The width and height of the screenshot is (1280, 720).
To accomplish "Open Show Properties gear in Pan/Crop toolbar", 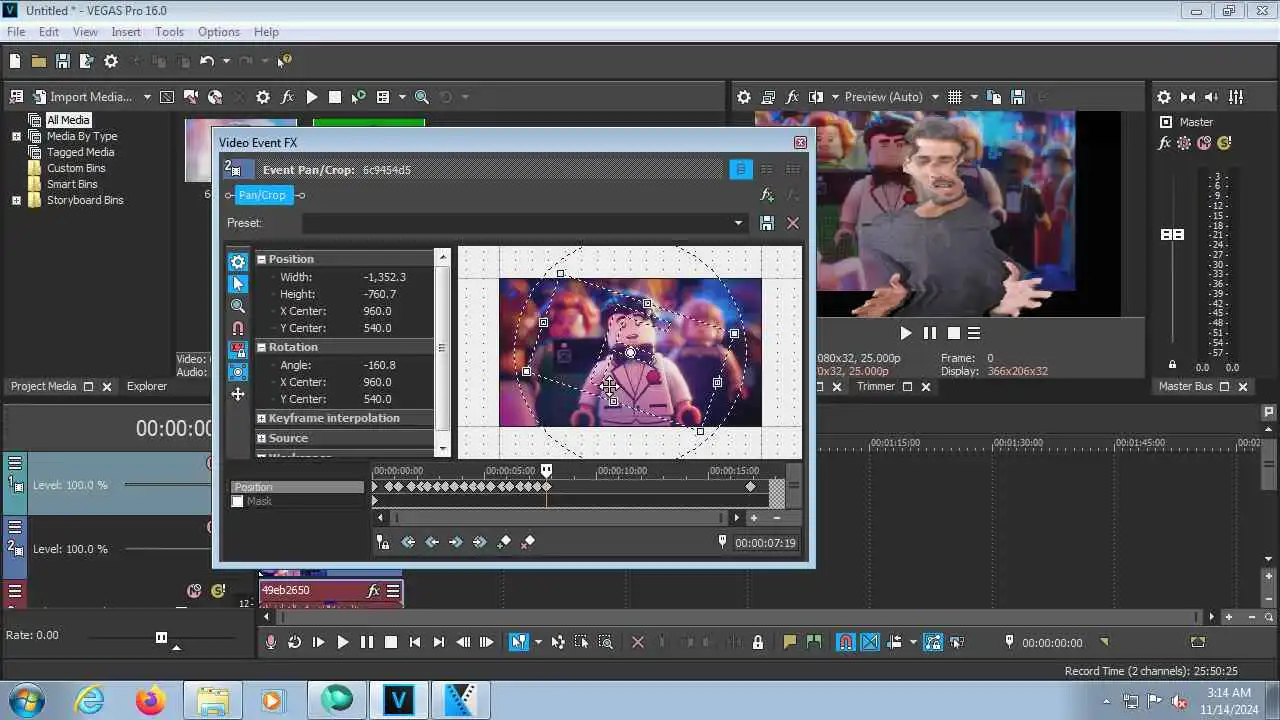I will [238, 262].
